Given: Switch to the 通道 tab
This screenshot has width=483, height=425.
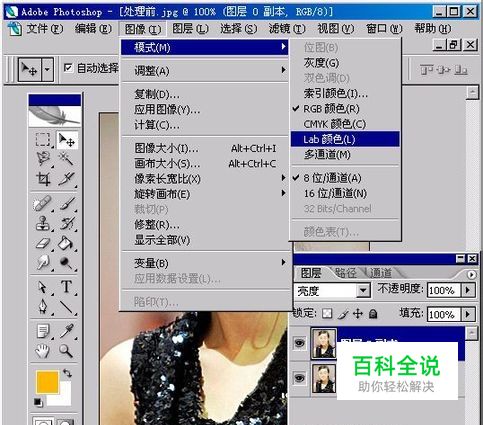Looking at the screenshot, I should pos(380,273).
